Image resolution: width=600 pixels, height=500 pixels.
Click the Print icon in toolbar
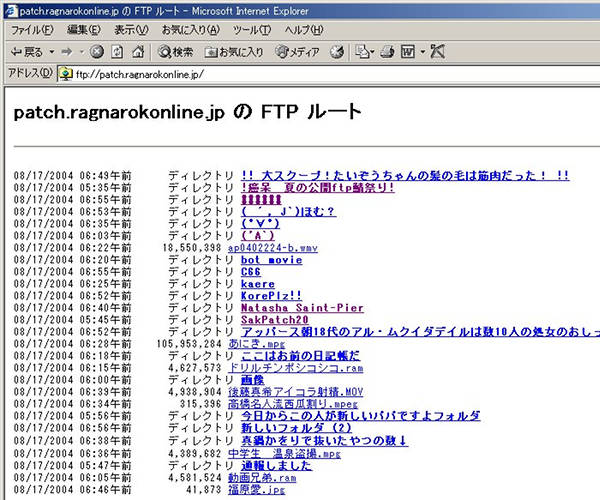[x=387, y=51]
